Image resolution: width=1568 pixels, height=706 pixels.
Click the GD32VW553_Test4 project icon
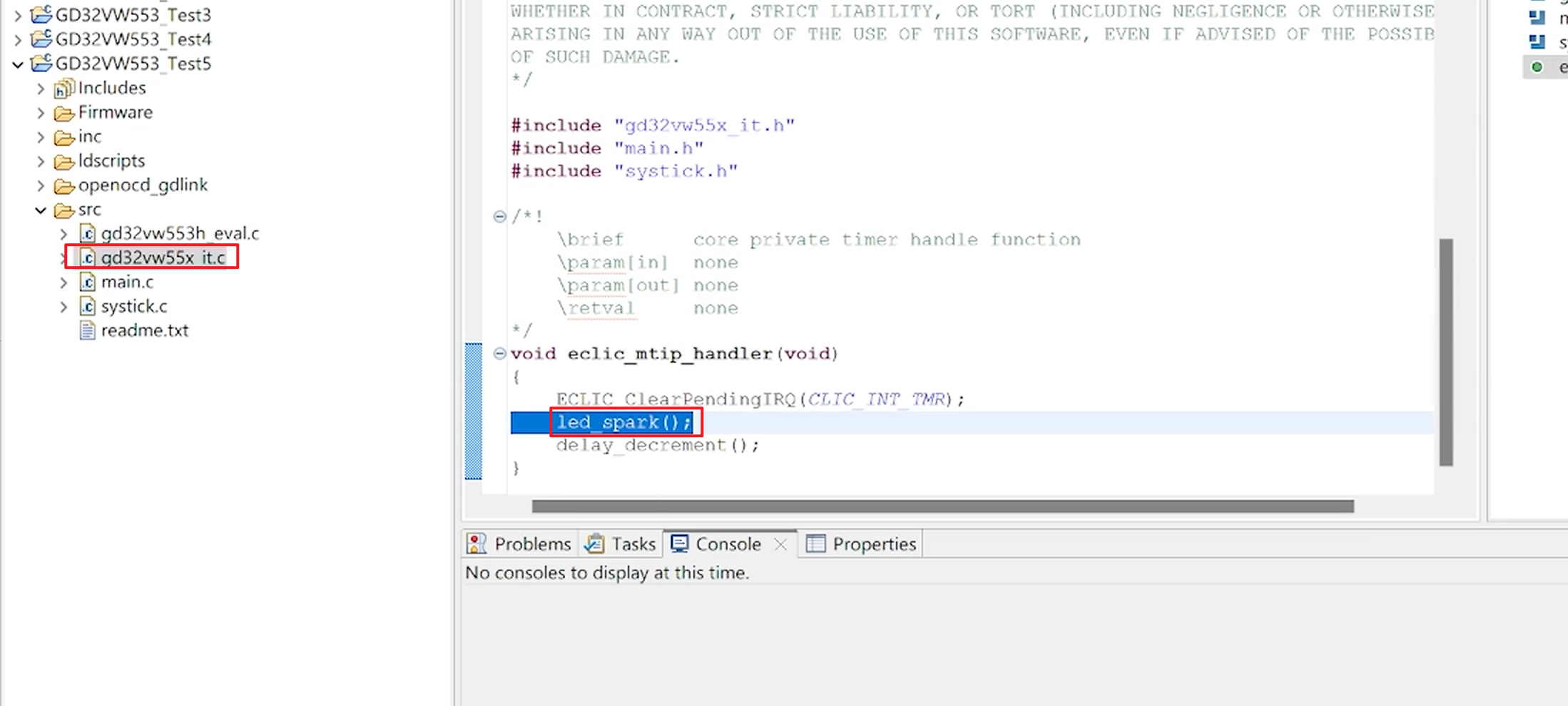[41, 39]
